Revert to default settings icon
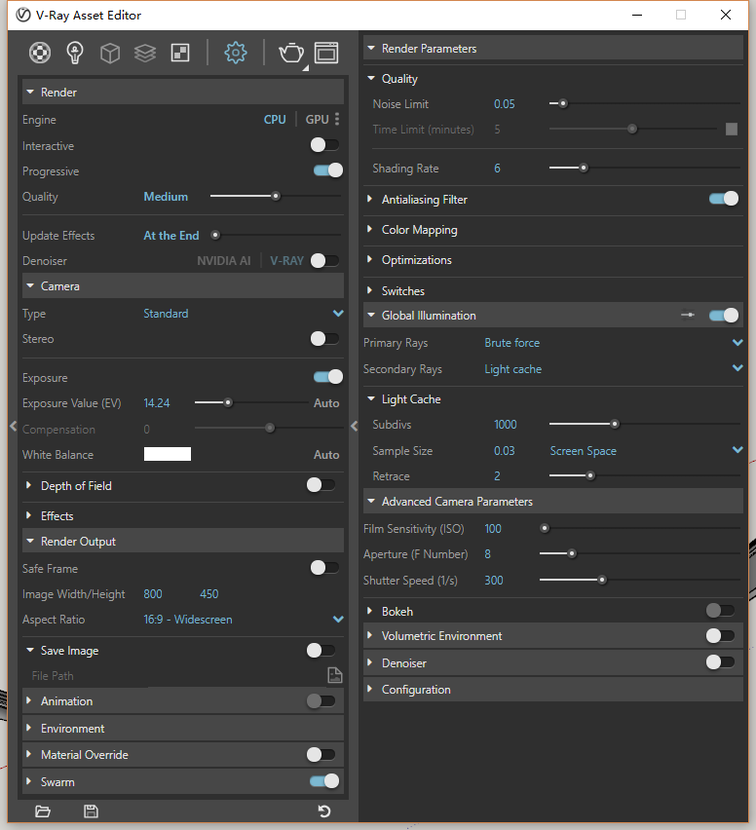The width and height of the screenshot is (756, 830). point(324,811)
